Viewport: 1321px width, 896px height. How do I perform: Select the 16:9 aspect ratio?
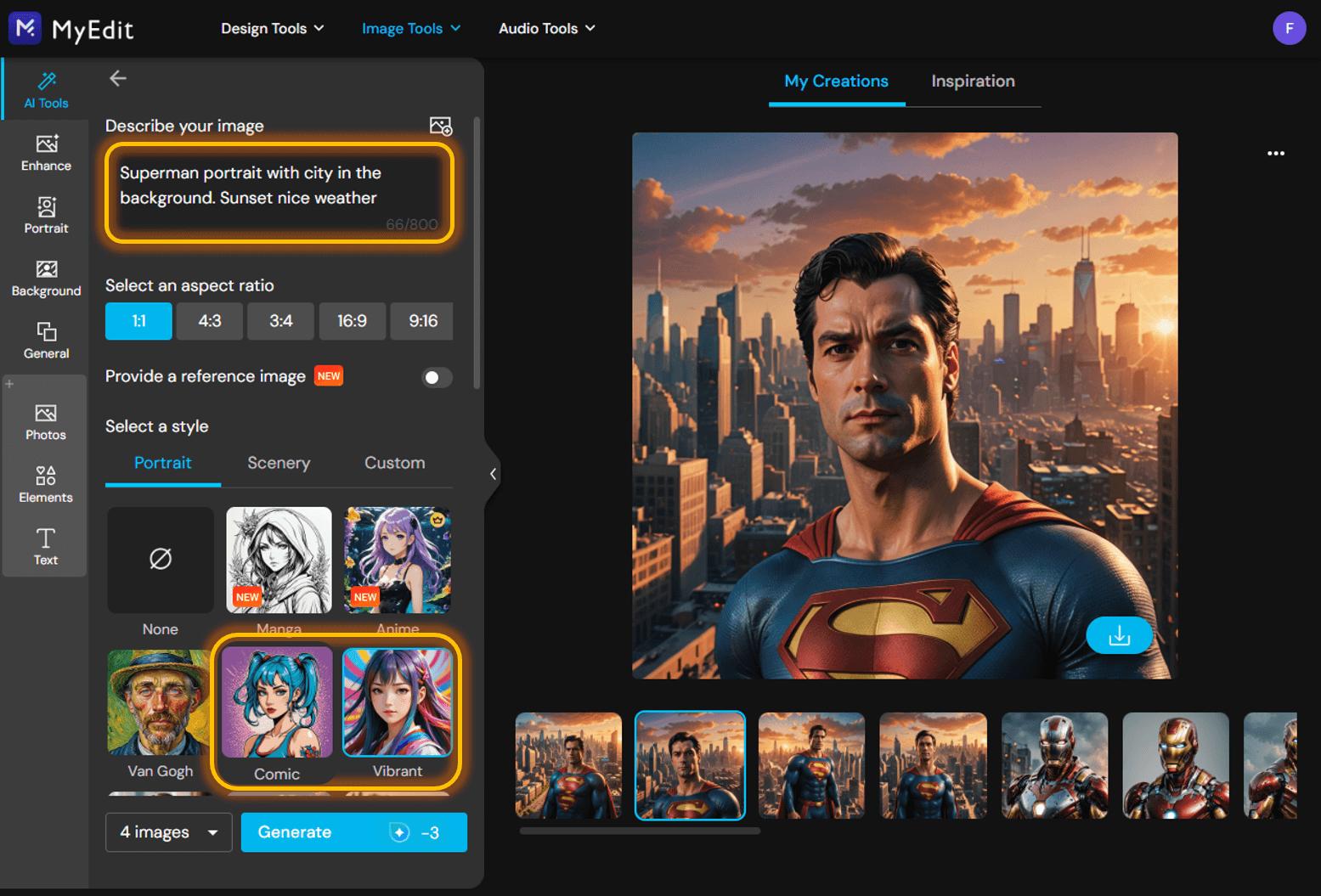click(x=352, y=321)
